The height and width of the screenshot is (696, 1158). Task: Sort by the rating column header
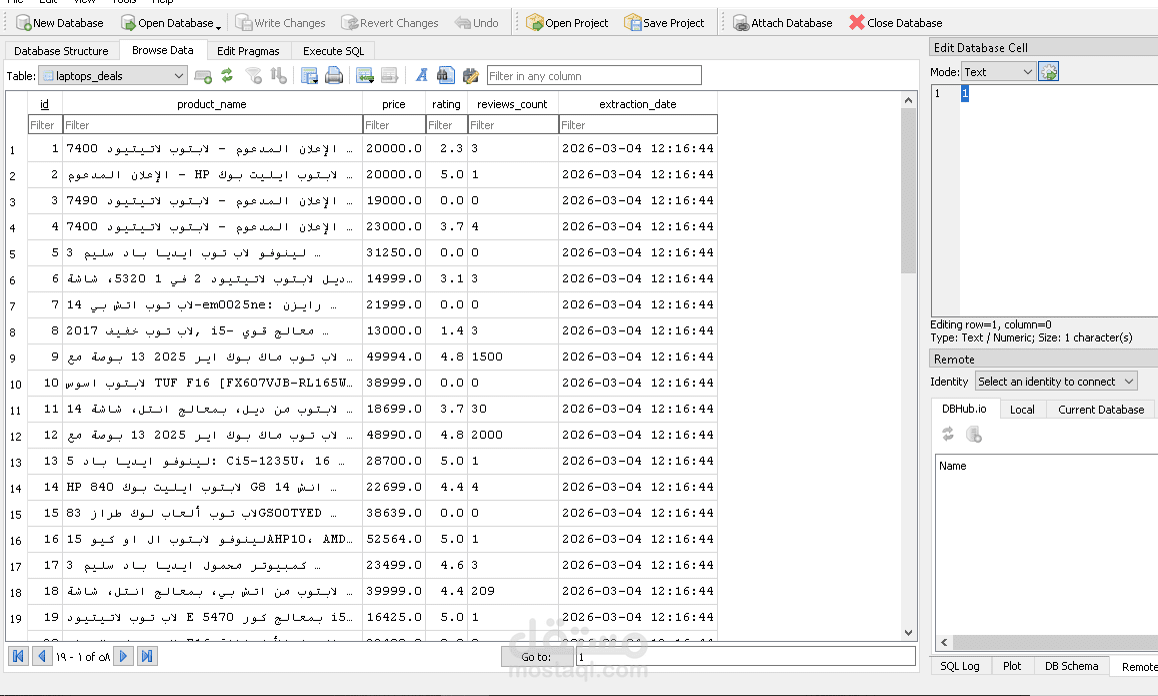[x=446, y=104]
